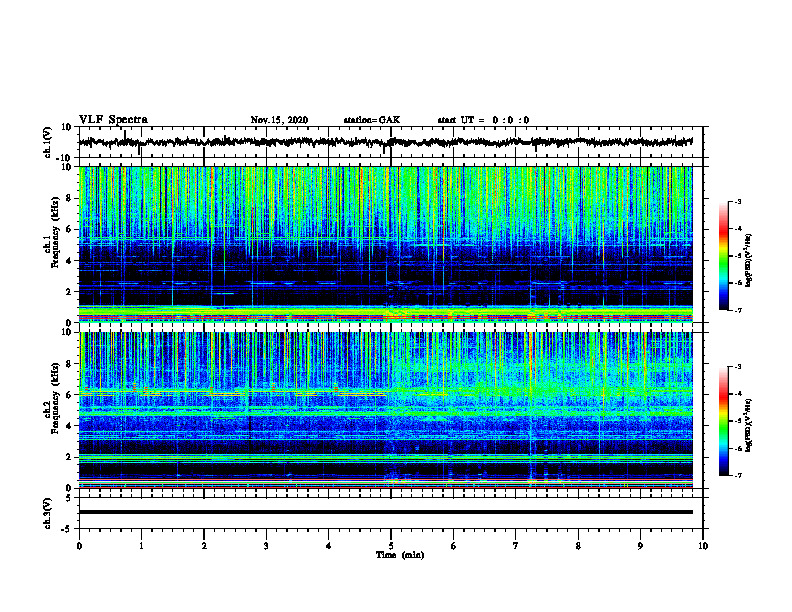
Task: Click the "station=GAK" header label
Action: tap(372, 120)
